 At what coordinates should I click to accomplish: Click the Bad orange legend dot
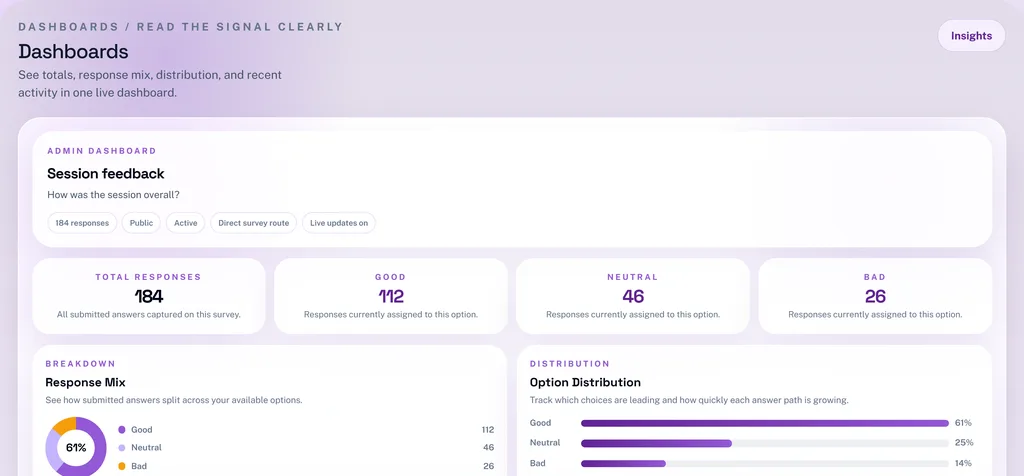[121, 466]
